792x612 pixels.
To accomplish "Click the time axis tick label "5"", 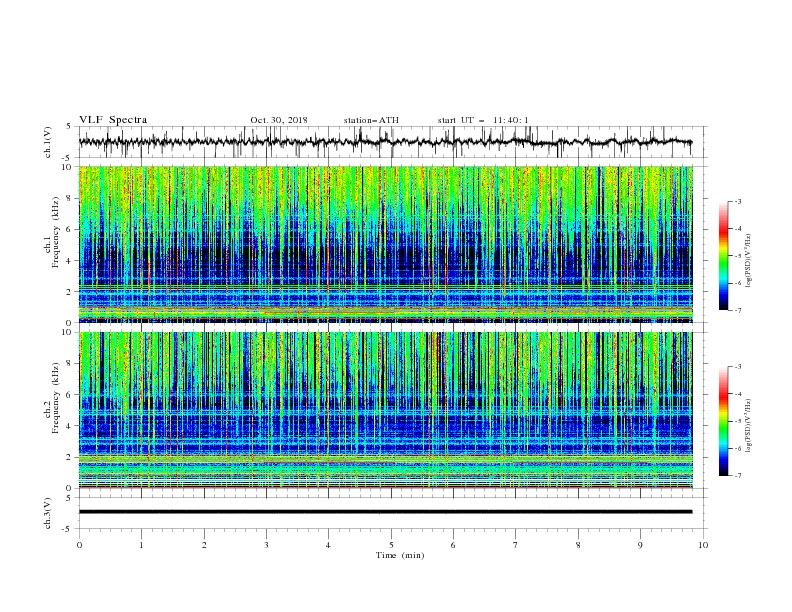I will click(x=391, y=545).
